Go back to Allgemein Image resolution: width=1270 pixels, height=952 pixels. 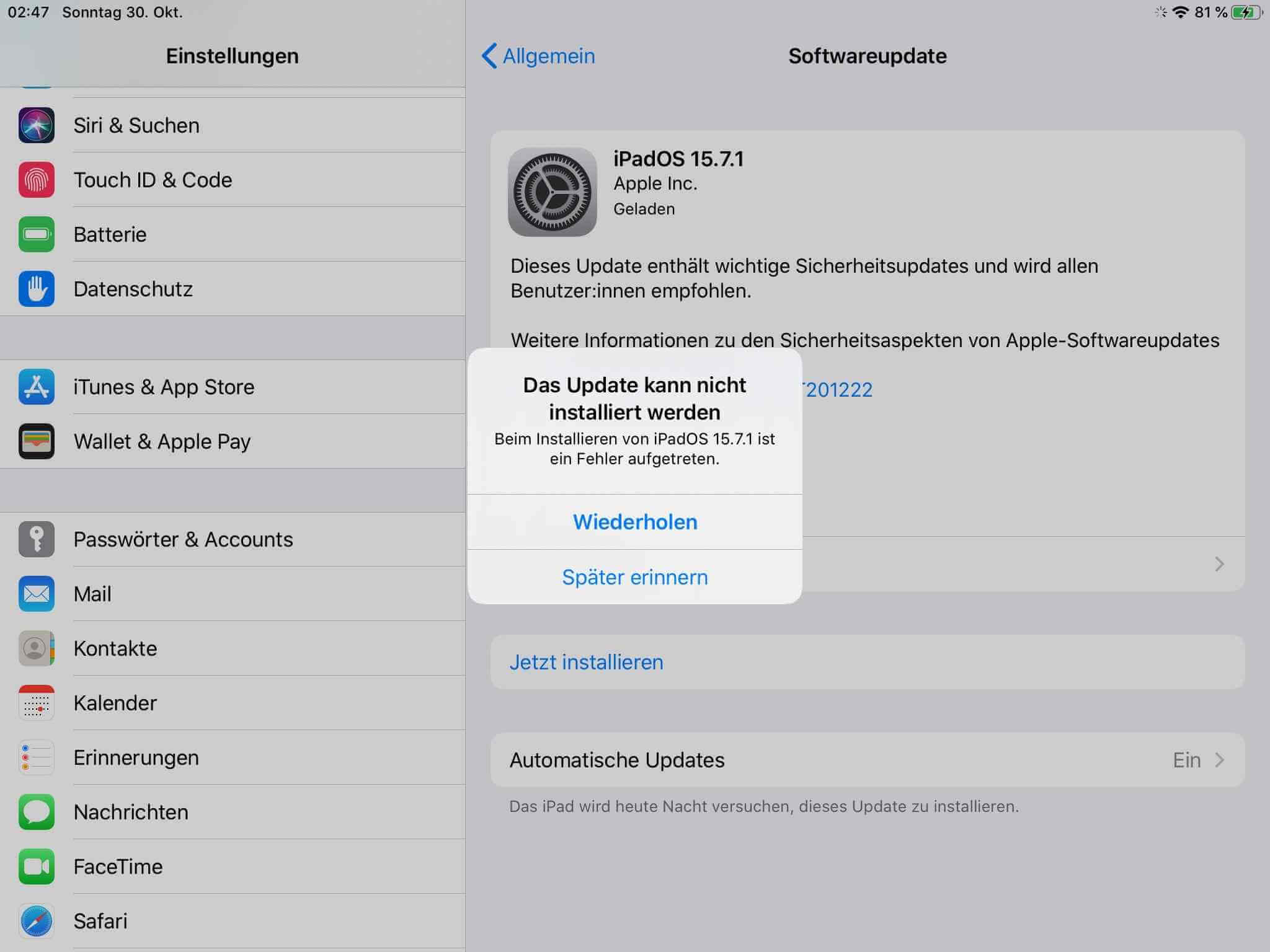point(538,56)
